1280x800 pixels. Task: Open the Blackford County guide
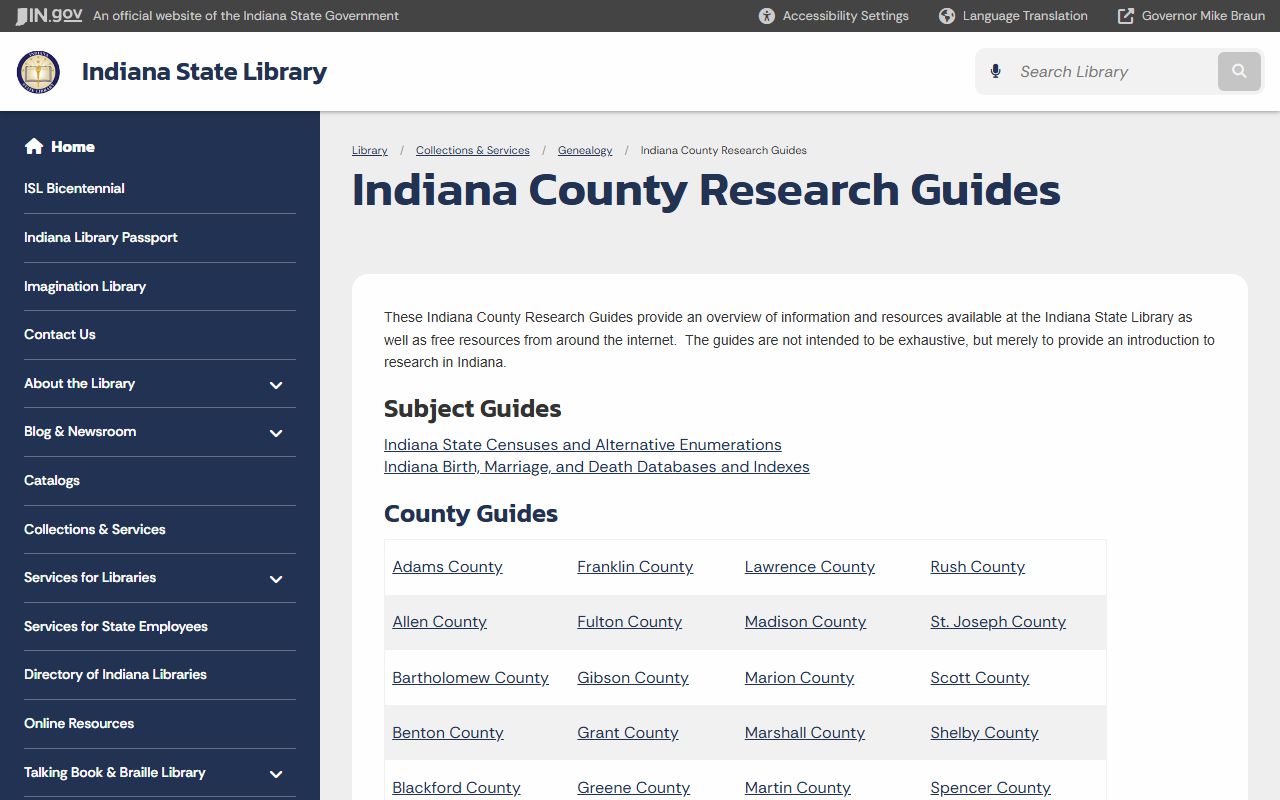456,788
